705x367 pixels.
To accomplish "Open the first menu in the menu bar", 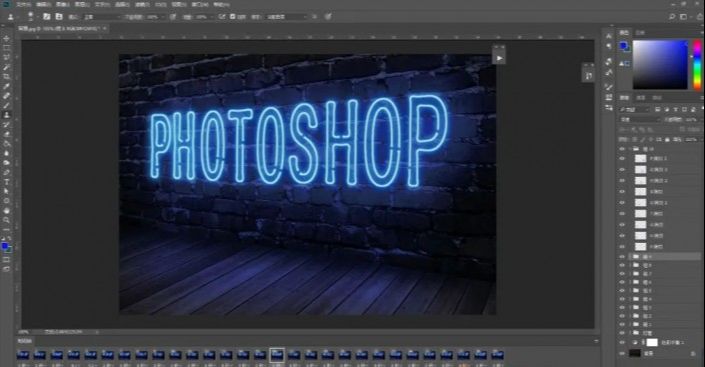I will pyautogui.click(x=23, y=4).
